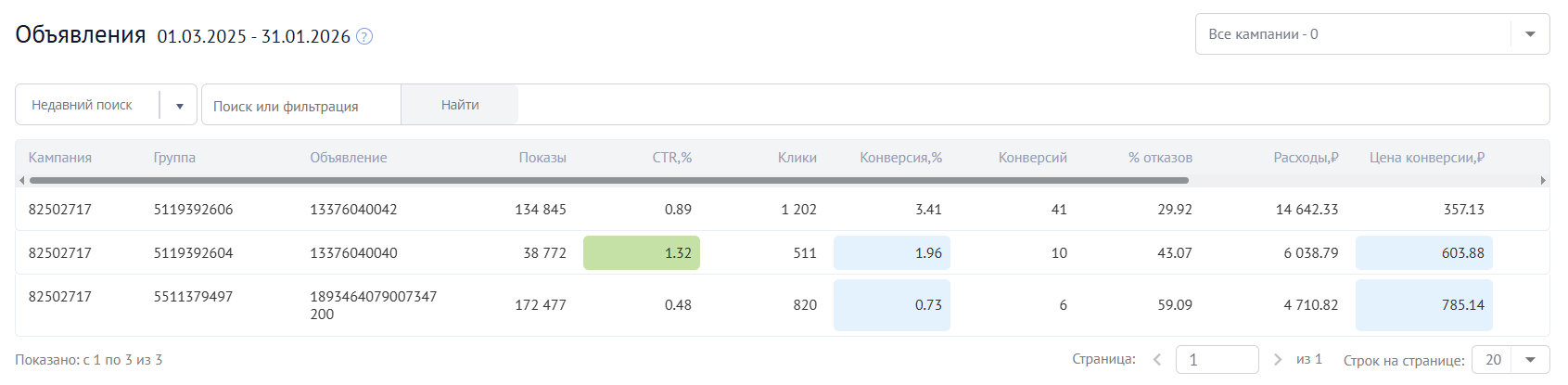Click the table scroll right arrow
Image resolution: width=1568 pixels, height=385 pixels.
[1543, 180]
